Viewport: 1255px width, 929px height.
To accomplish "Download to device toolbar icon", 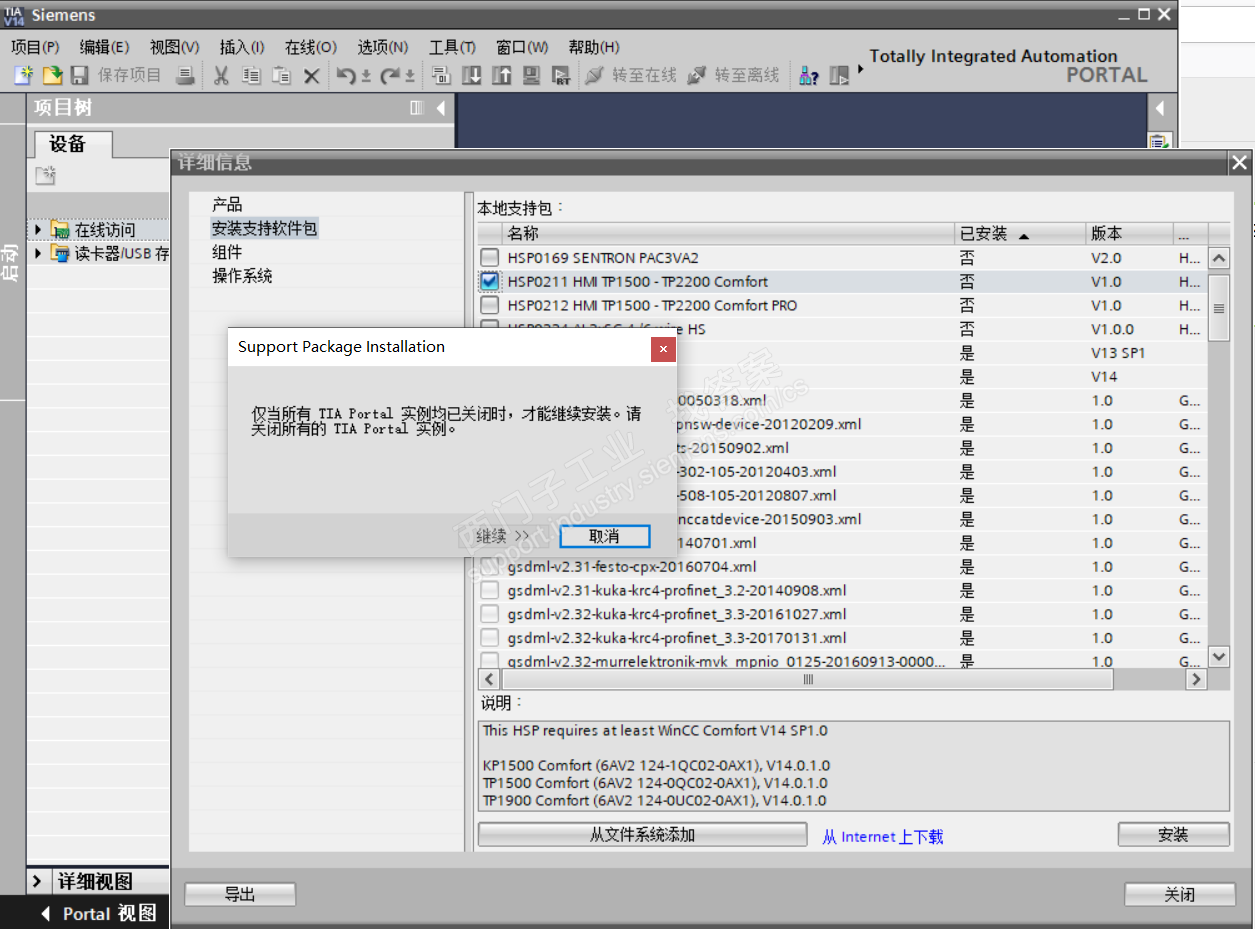I will (471, 75).
